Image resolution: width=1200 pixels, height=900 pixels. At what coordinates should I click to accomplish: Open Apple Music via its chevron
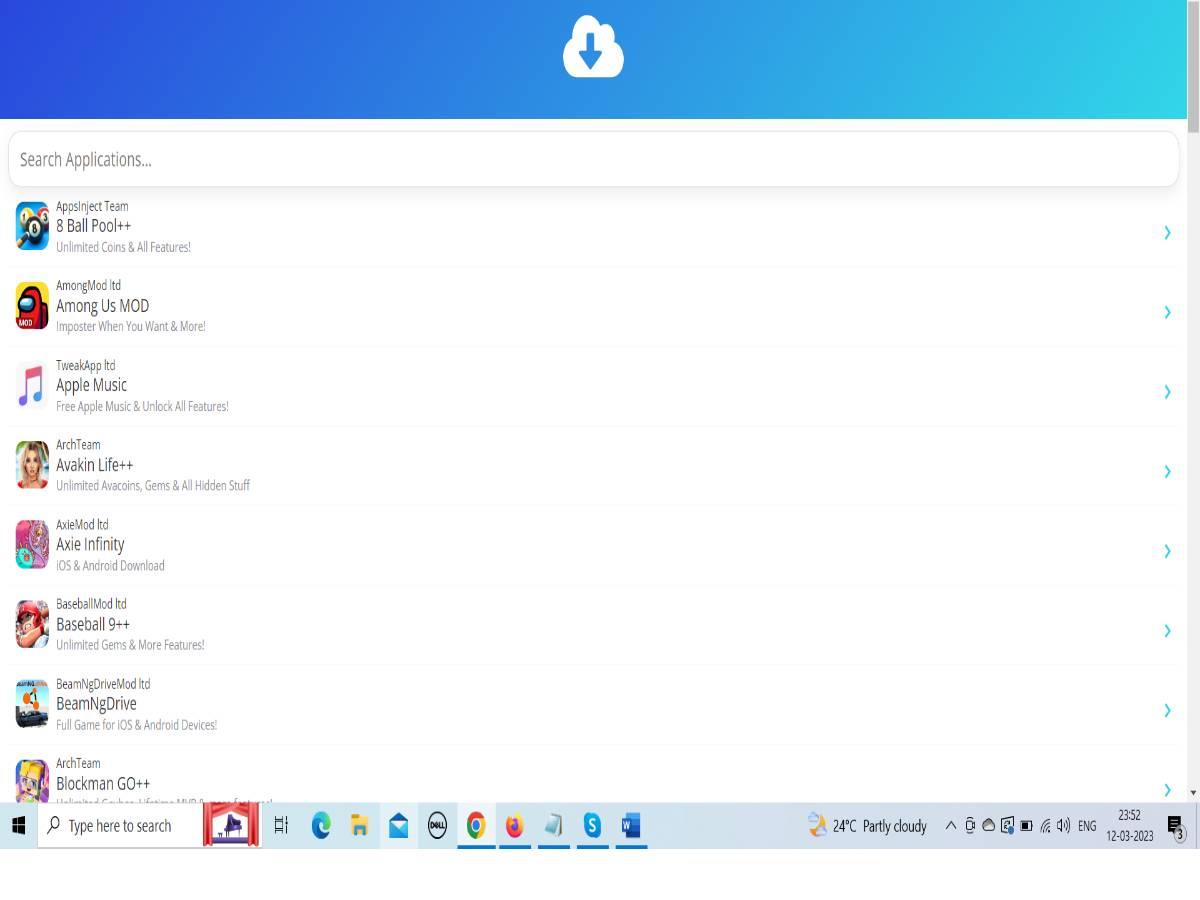click(1167, 392)
